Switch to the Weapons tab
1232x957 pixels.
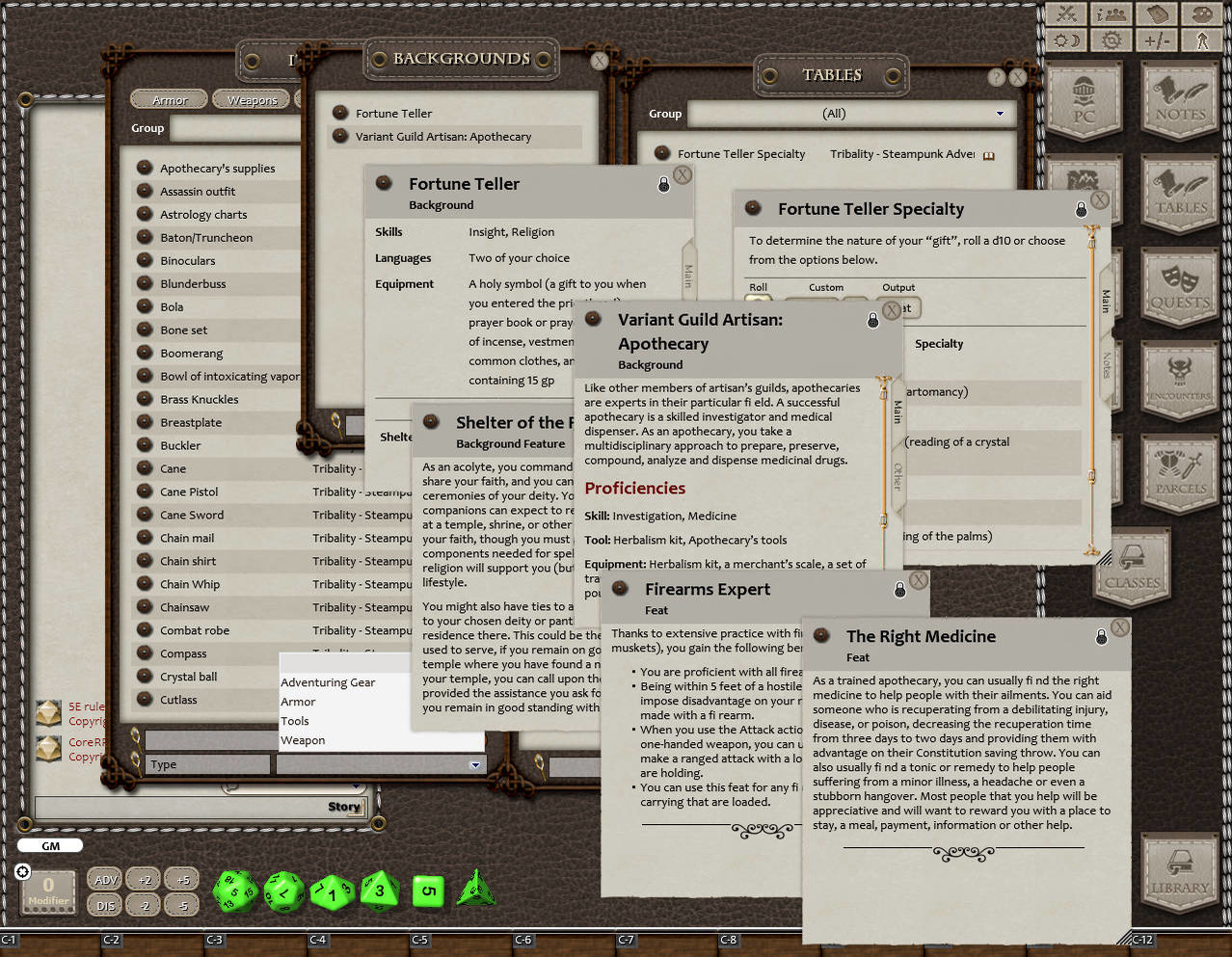click(x=252, y=98)
